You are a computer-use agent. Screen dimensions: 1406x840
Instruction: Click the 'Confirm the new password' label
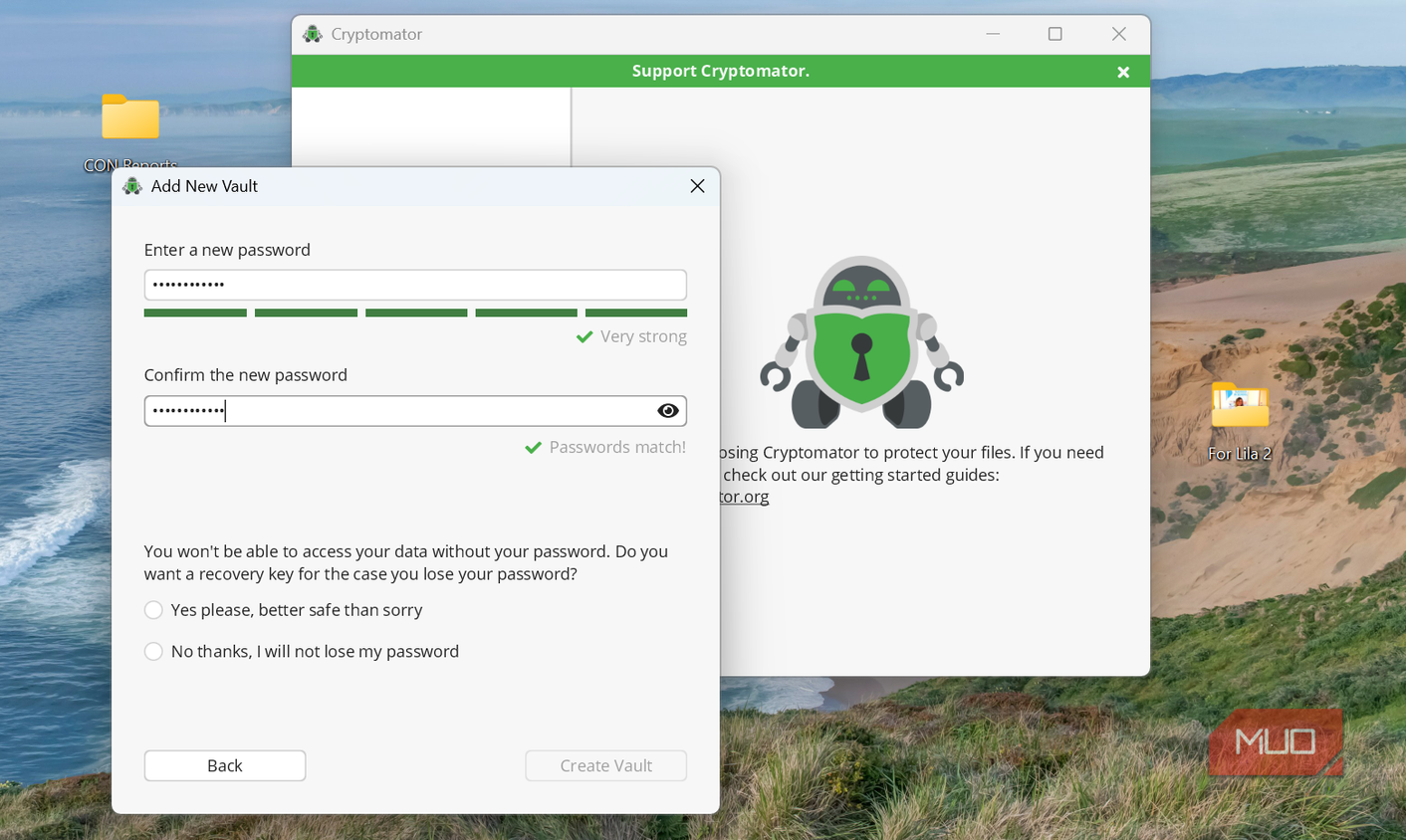[x=246, y=375]
